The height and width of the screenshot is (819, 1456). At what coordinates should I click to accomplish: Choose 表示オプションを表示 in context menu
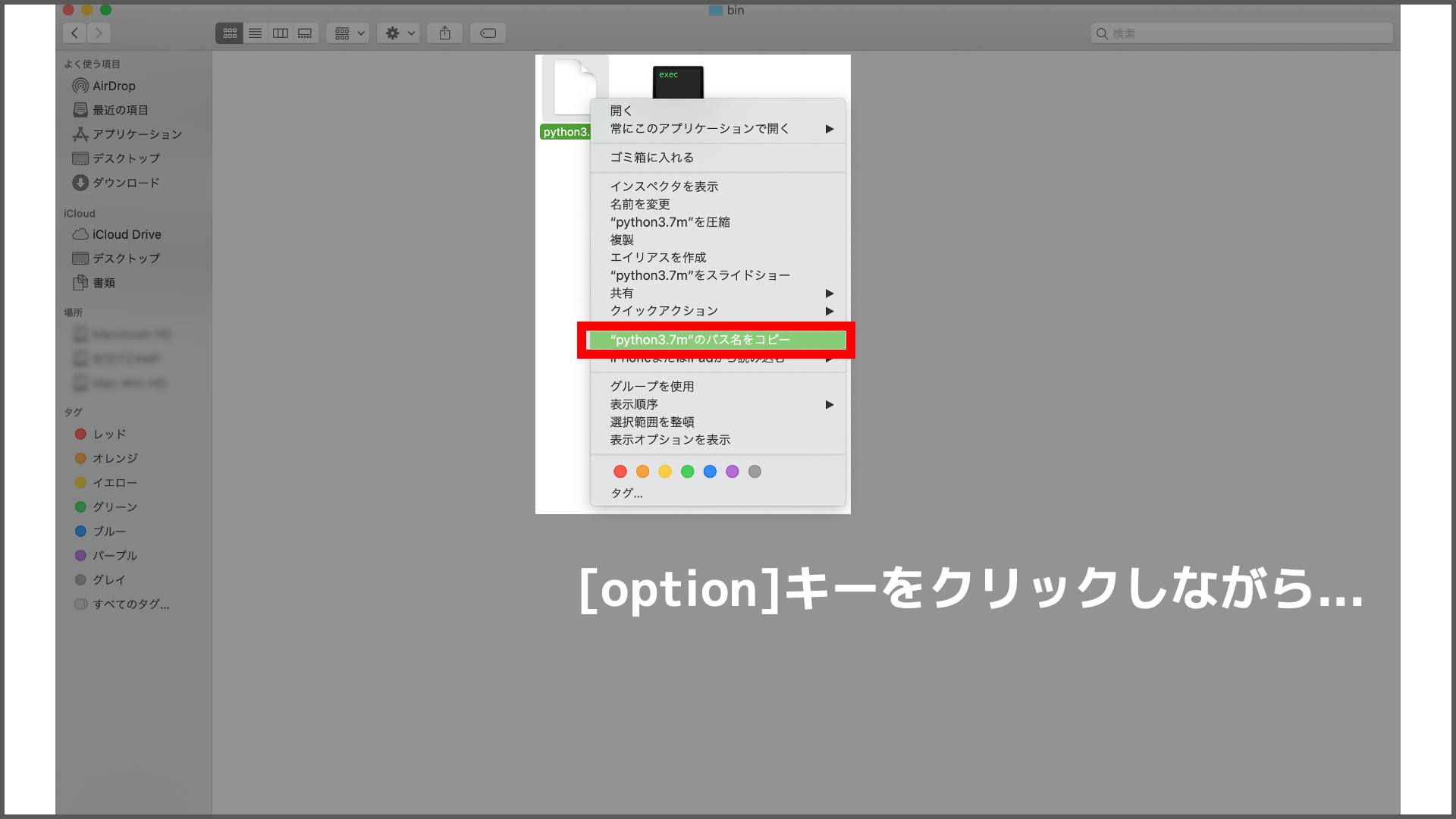(x=717, y=440)
